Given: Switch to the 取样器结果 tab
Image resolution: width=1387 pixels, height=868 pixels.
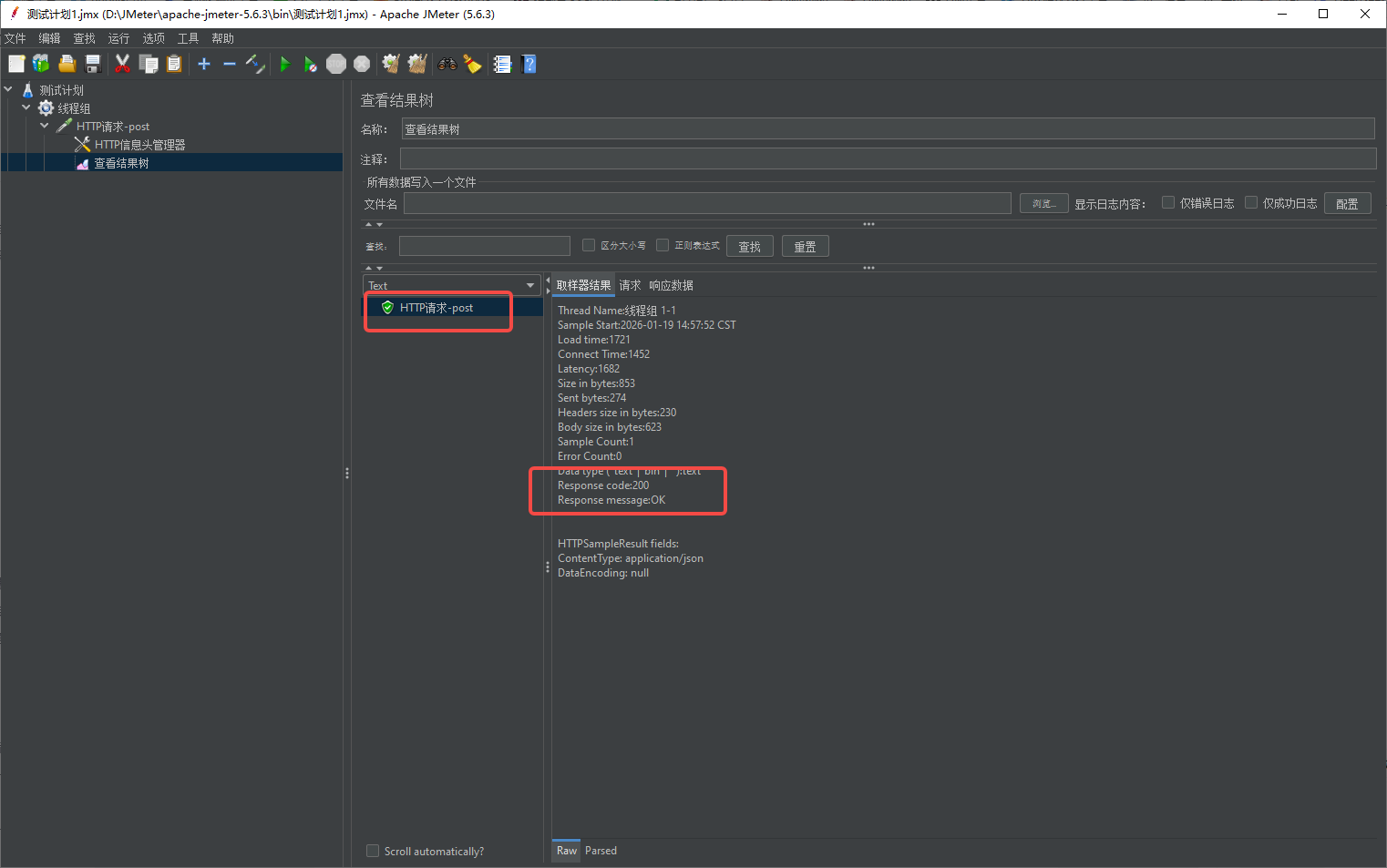Looking at the screenshot, I should 583,285.
